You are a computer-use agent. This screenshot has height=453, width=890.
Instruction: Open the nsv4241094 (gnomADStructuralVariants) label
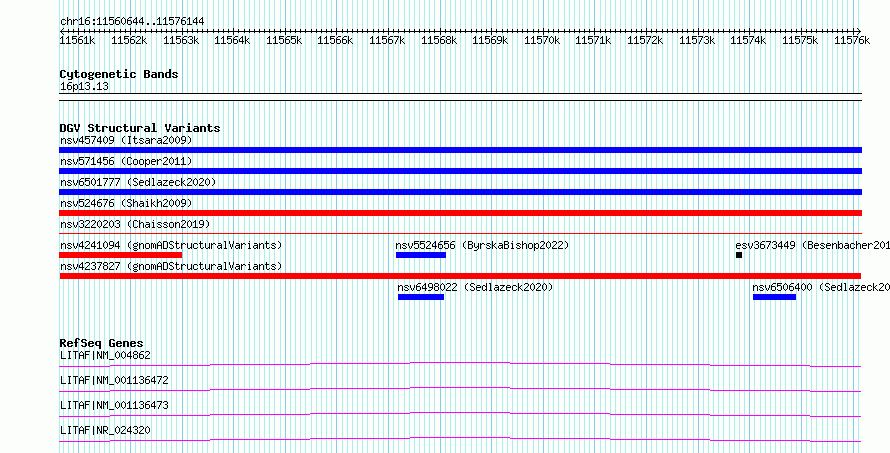click(171, 245)
